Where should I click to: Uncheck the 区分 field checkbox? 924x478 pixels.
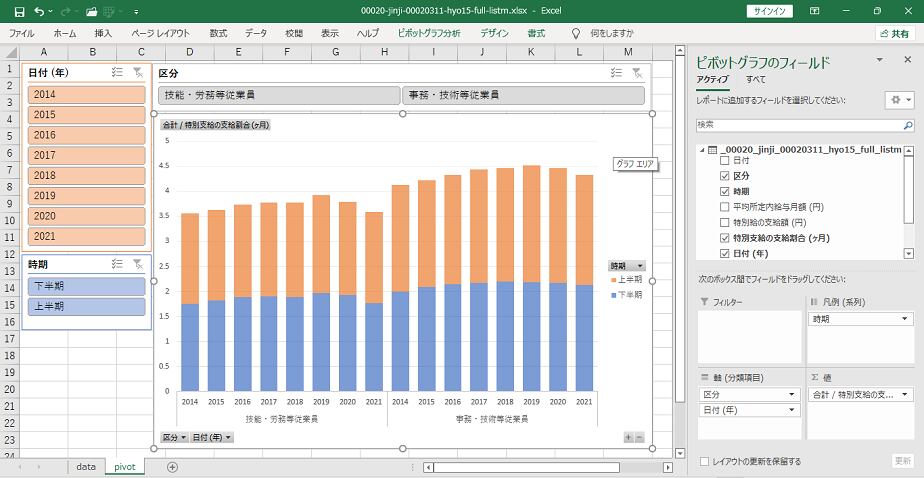pos(725,175)
